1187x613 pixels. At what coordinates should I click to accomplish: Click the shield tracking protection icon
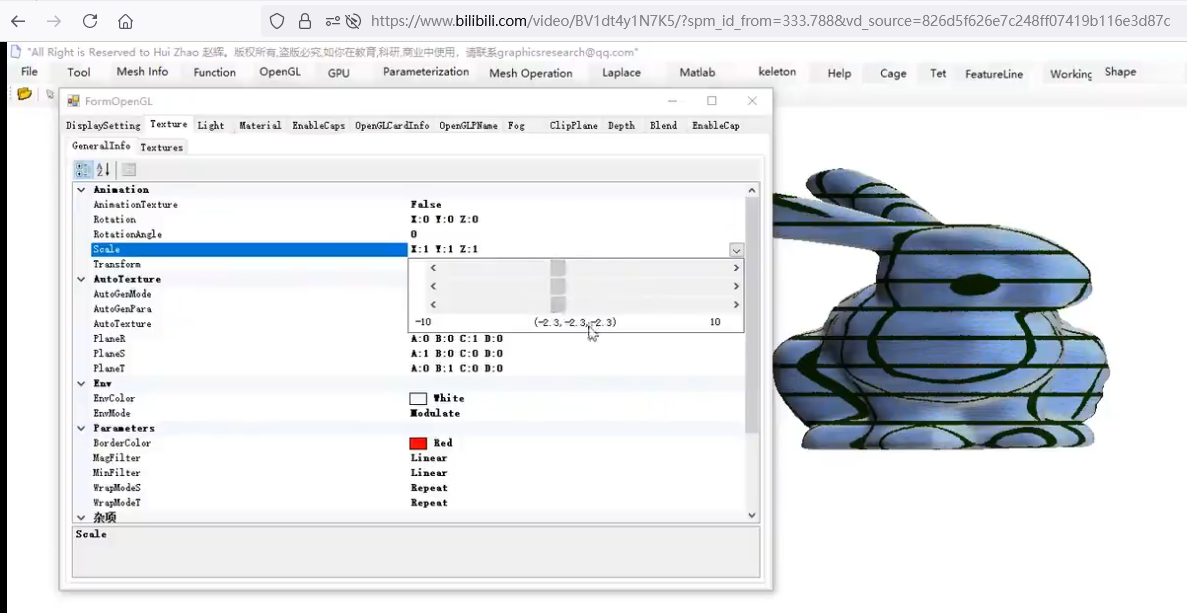click(277, 21)
